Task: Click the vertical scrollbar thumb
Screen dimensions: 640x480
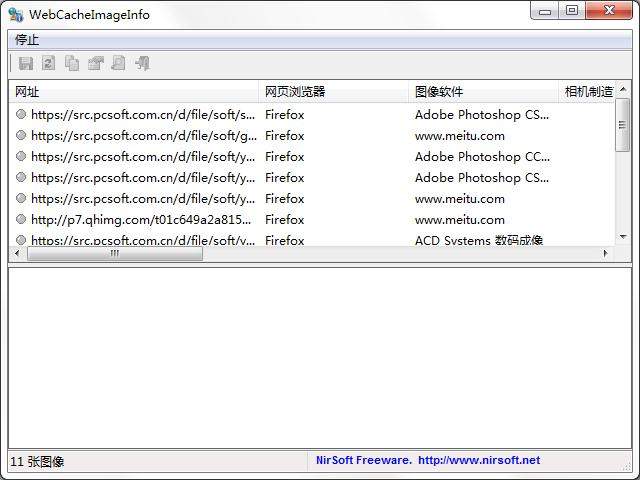Action: click(622, 125)
